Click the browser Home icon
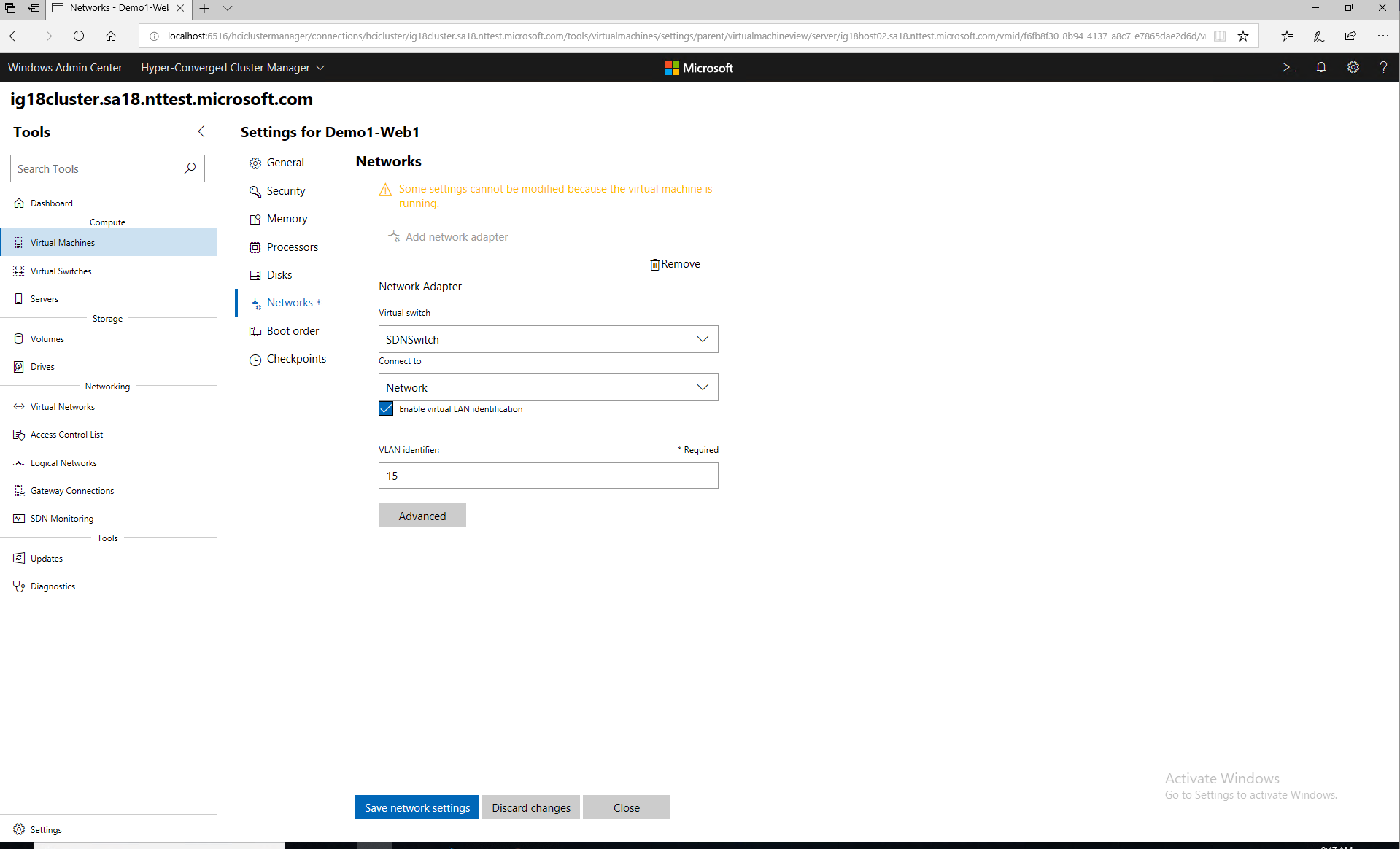The width and height of the screenshot is (1400, 849). click(111, 36)
